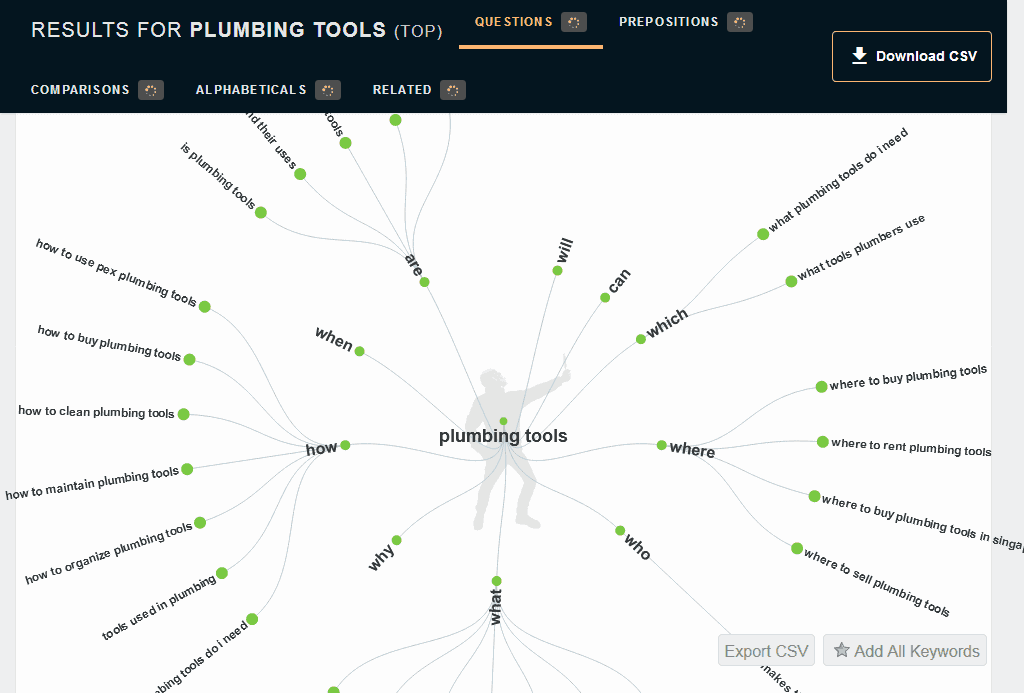
Task: Click the loading spinner badge beside Questions tab
Action: point(573,22)
